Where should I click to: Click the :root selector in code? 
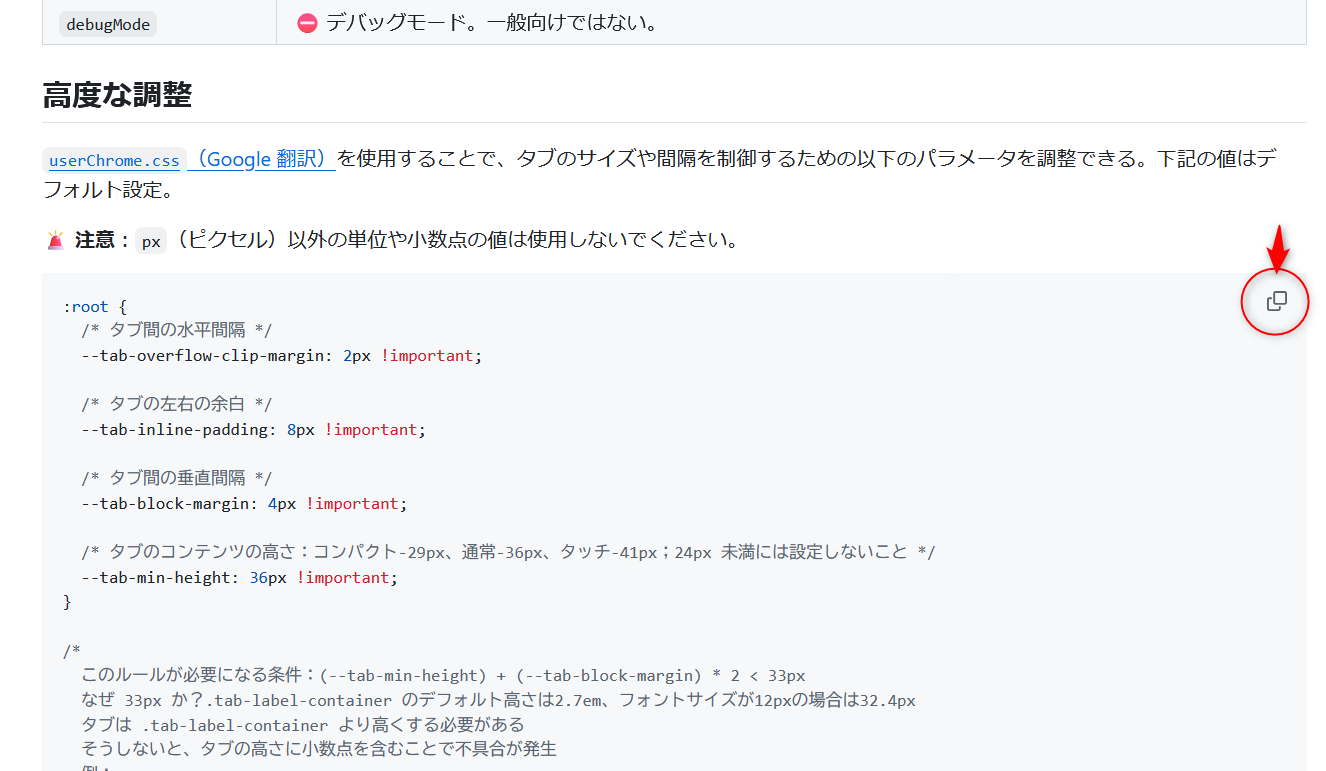(x=85, y=307)
